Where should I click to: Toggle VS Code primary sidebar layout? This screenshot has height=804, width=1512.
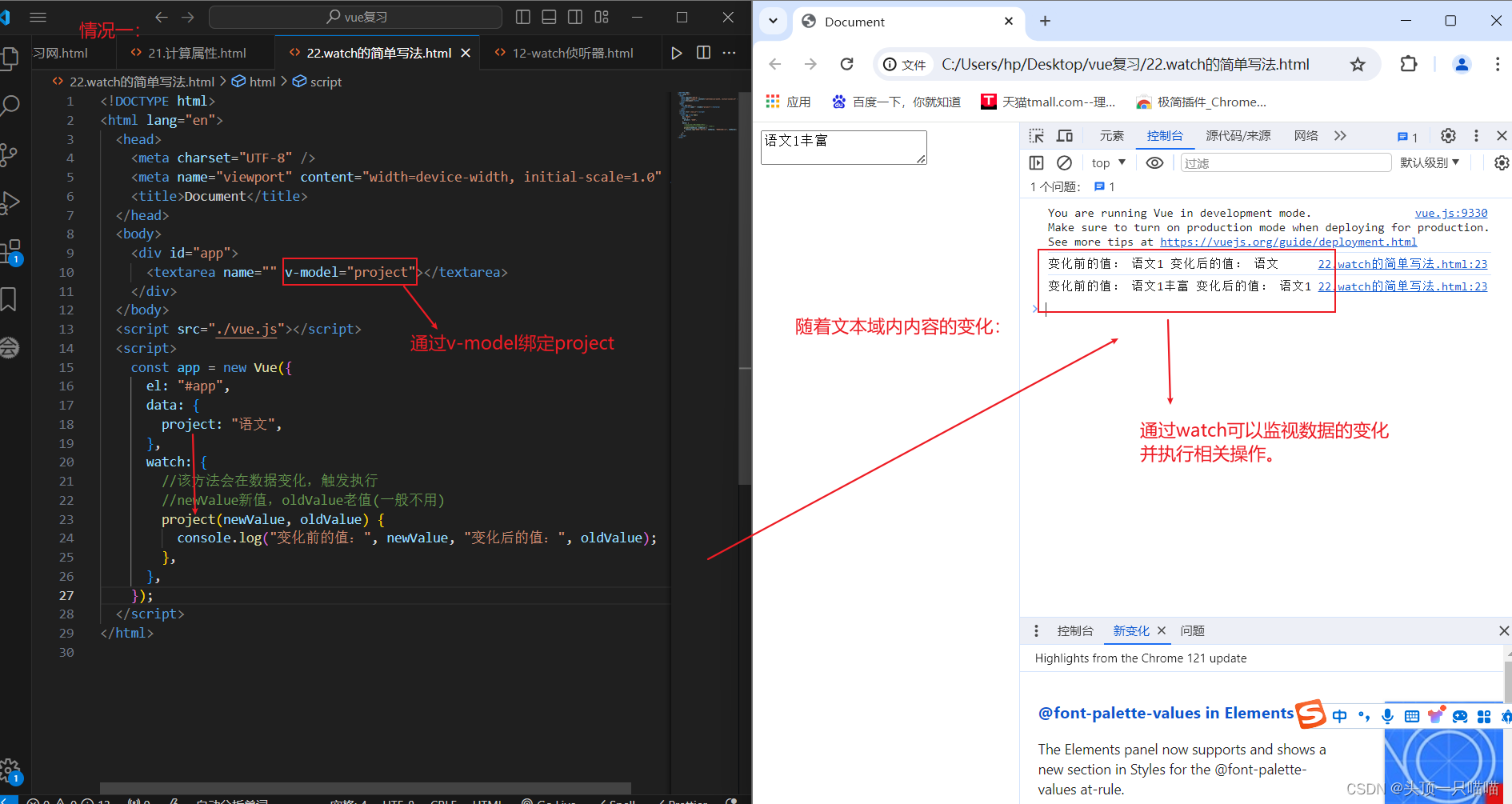pyautogui.click(x=523, y=17)
